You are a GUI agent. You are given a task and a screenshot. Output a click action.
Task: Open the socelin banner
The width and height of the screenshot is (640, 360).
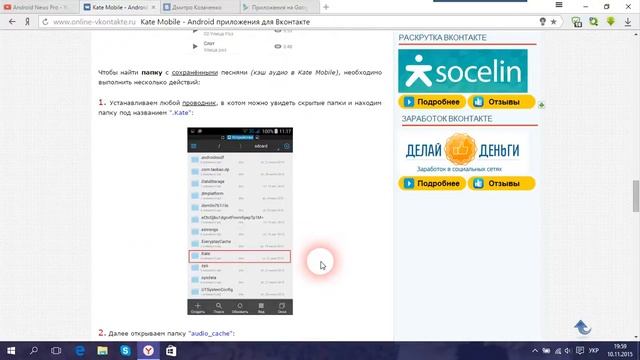coord(463,71)
